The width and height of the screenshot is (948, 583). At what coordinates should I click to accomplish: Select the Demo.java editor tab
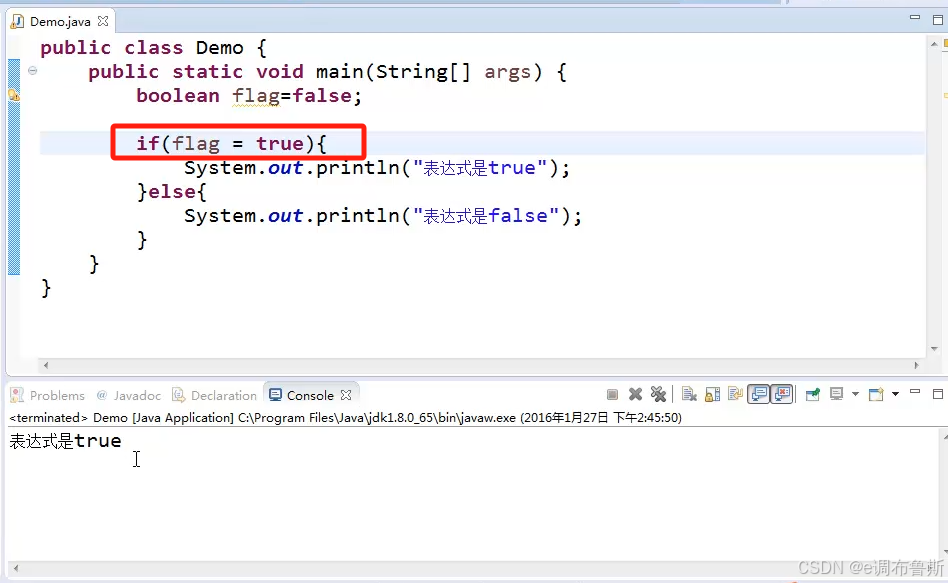(x=60, y=22)
